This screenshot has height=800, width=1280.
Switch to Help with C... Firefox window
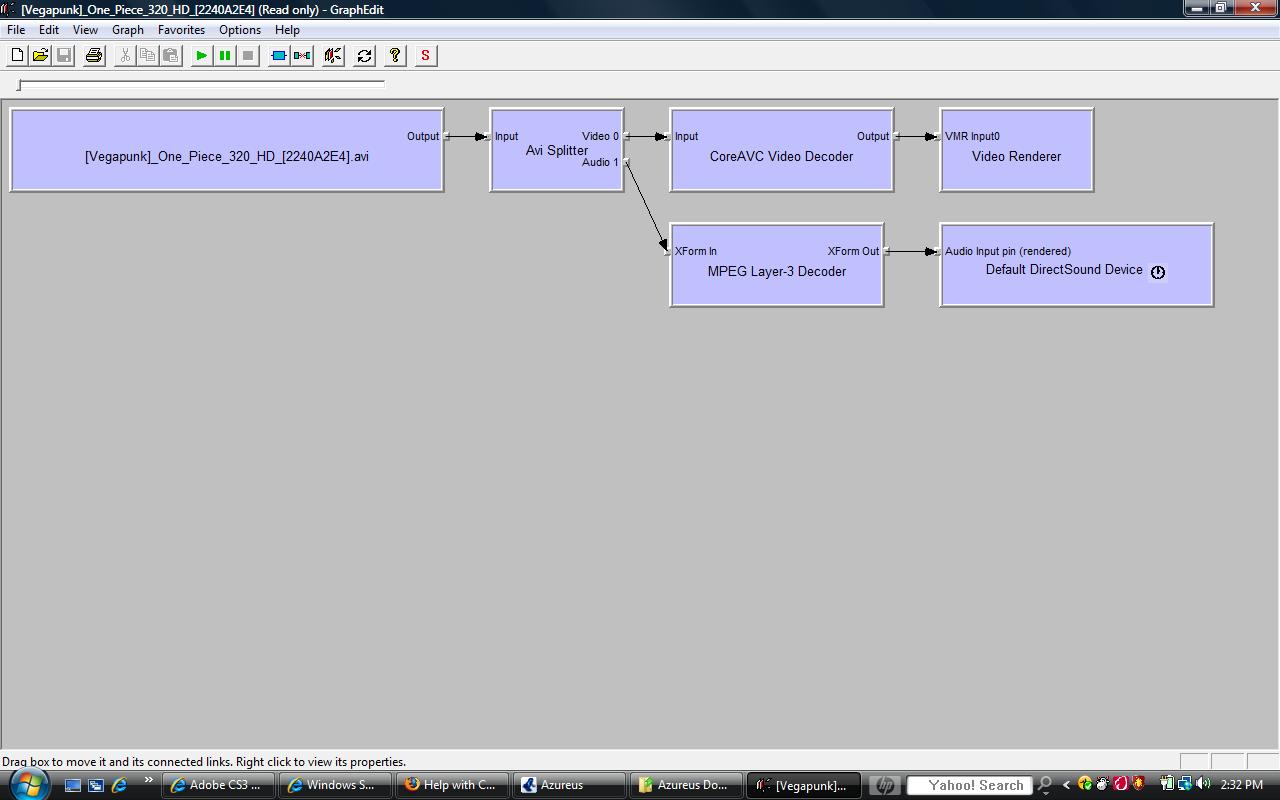452,785
